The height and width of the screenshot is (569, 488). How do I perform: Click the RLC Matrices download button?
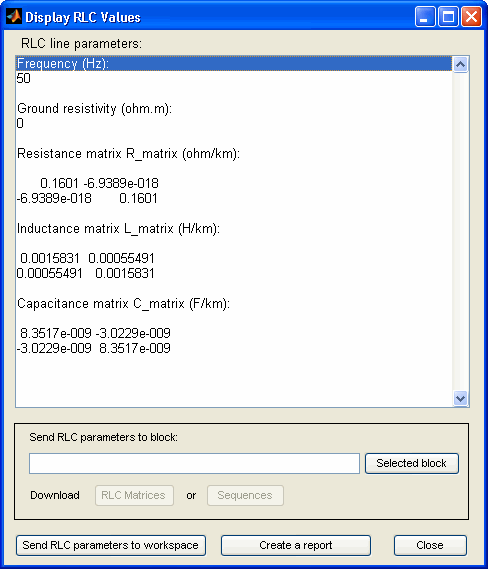click(x=135, y=495)
